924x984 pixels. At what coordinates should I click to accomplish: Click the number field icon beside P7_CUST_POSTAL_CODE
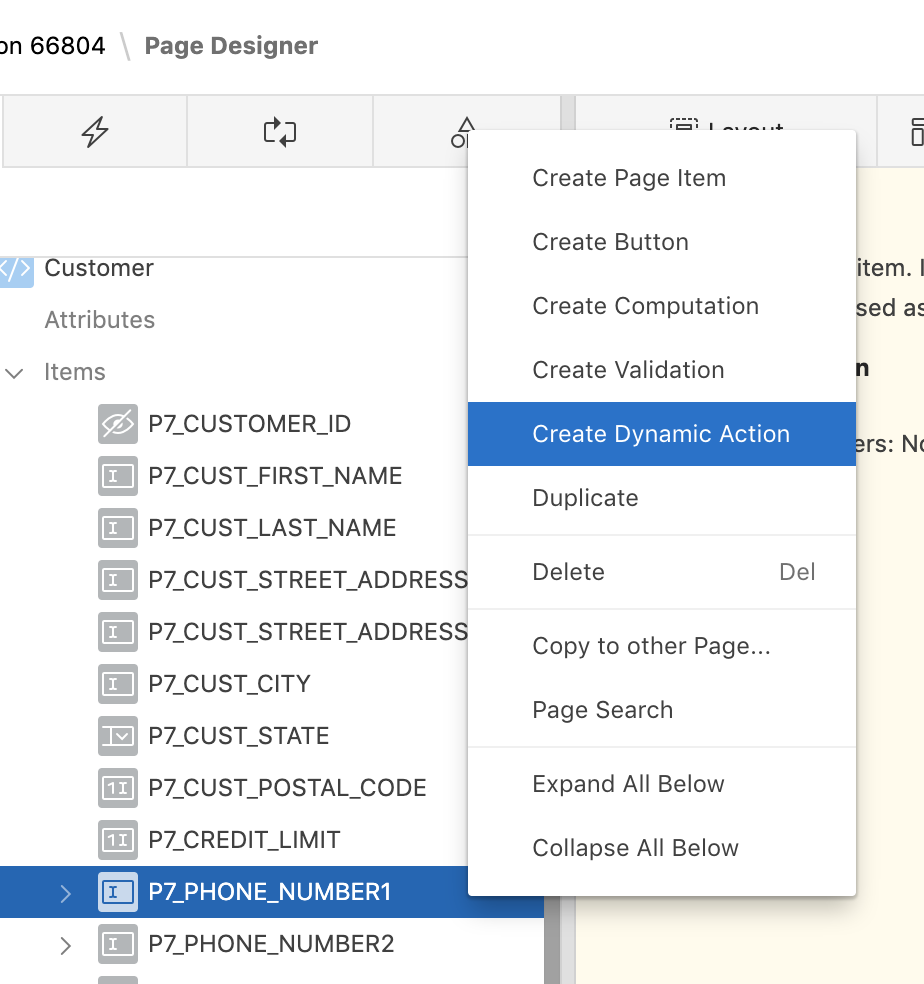(x=117, y=788)
